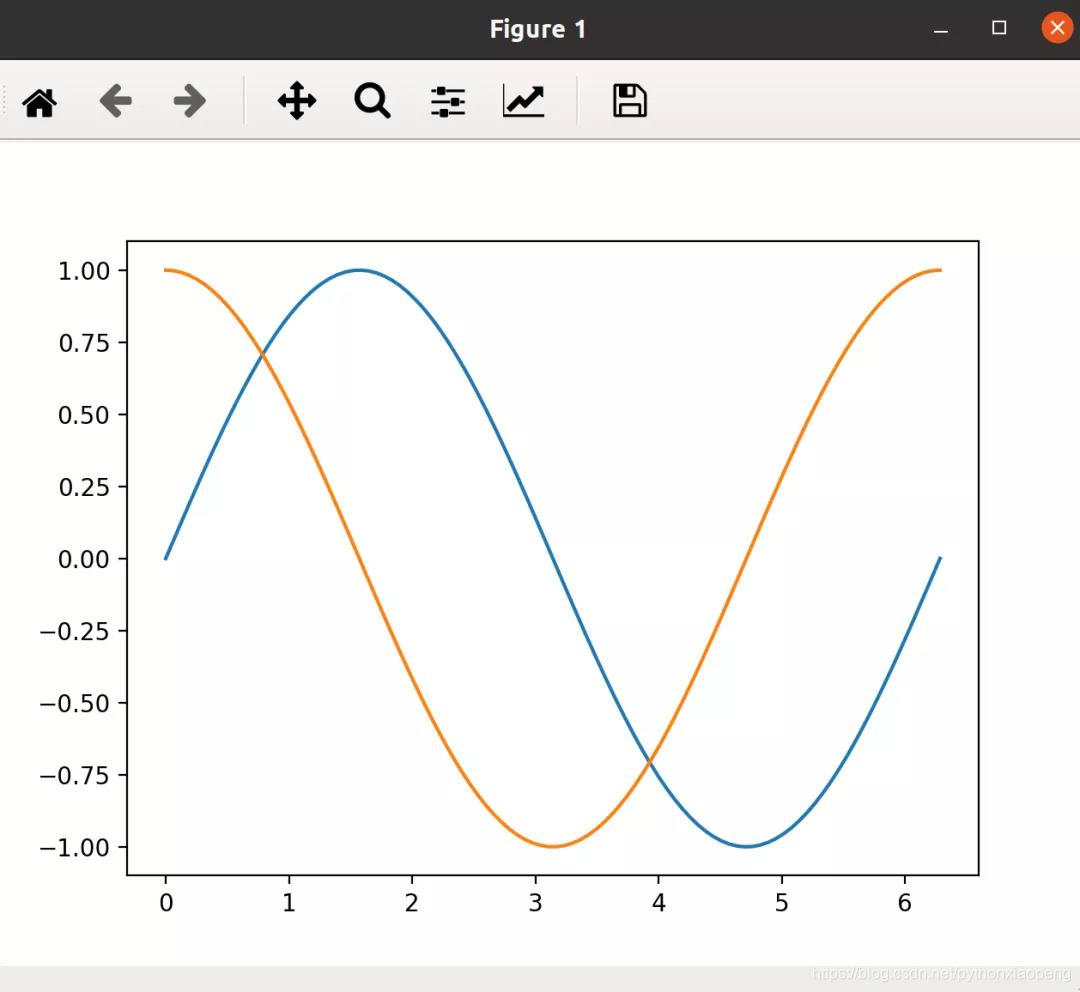
Task: Save the figure with the floppy disk icon
Action: [x=630, y=101]
